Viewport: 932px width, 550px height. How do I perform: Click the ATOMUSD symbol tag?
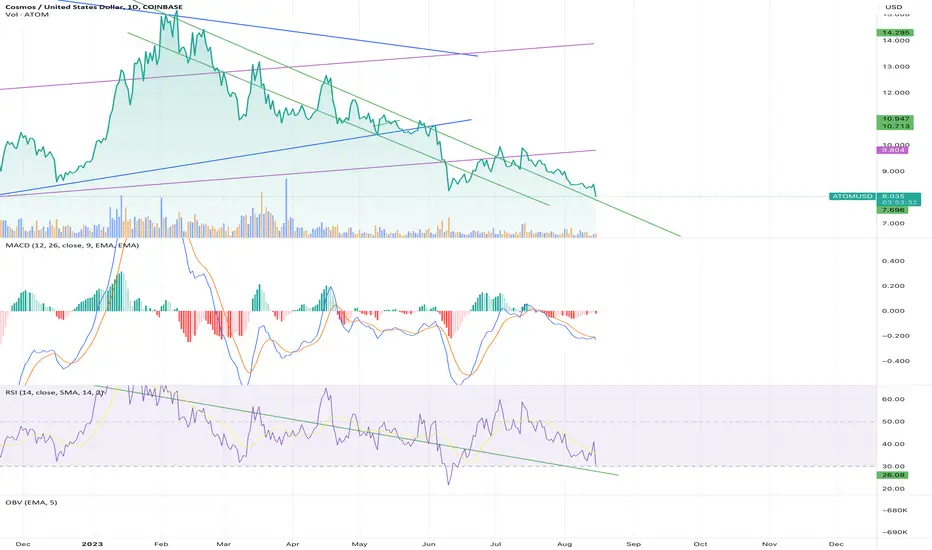(852, 196)
